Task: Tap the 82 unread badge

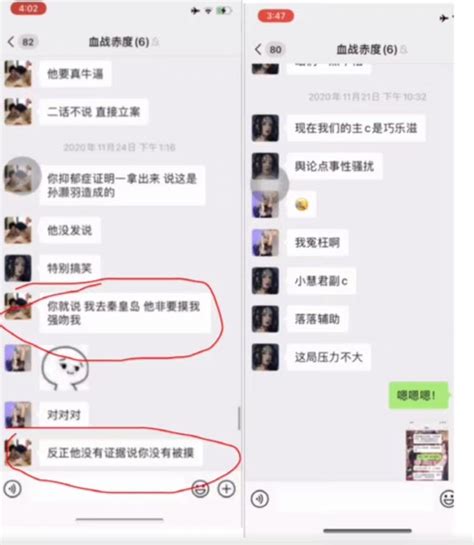Action: pyautogui.click(x=28, y=42)
